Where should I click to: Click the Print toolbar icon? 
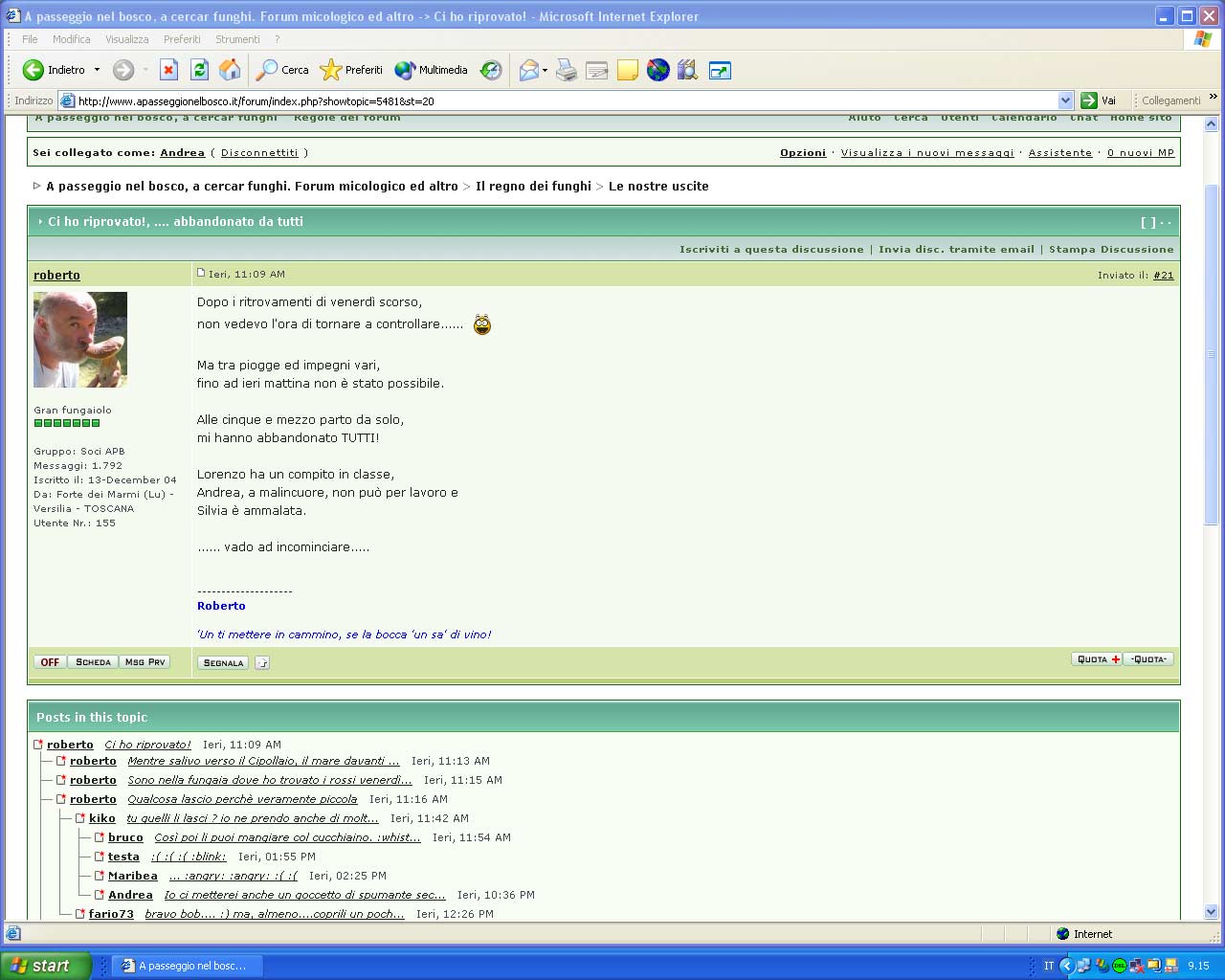point(567,70)
